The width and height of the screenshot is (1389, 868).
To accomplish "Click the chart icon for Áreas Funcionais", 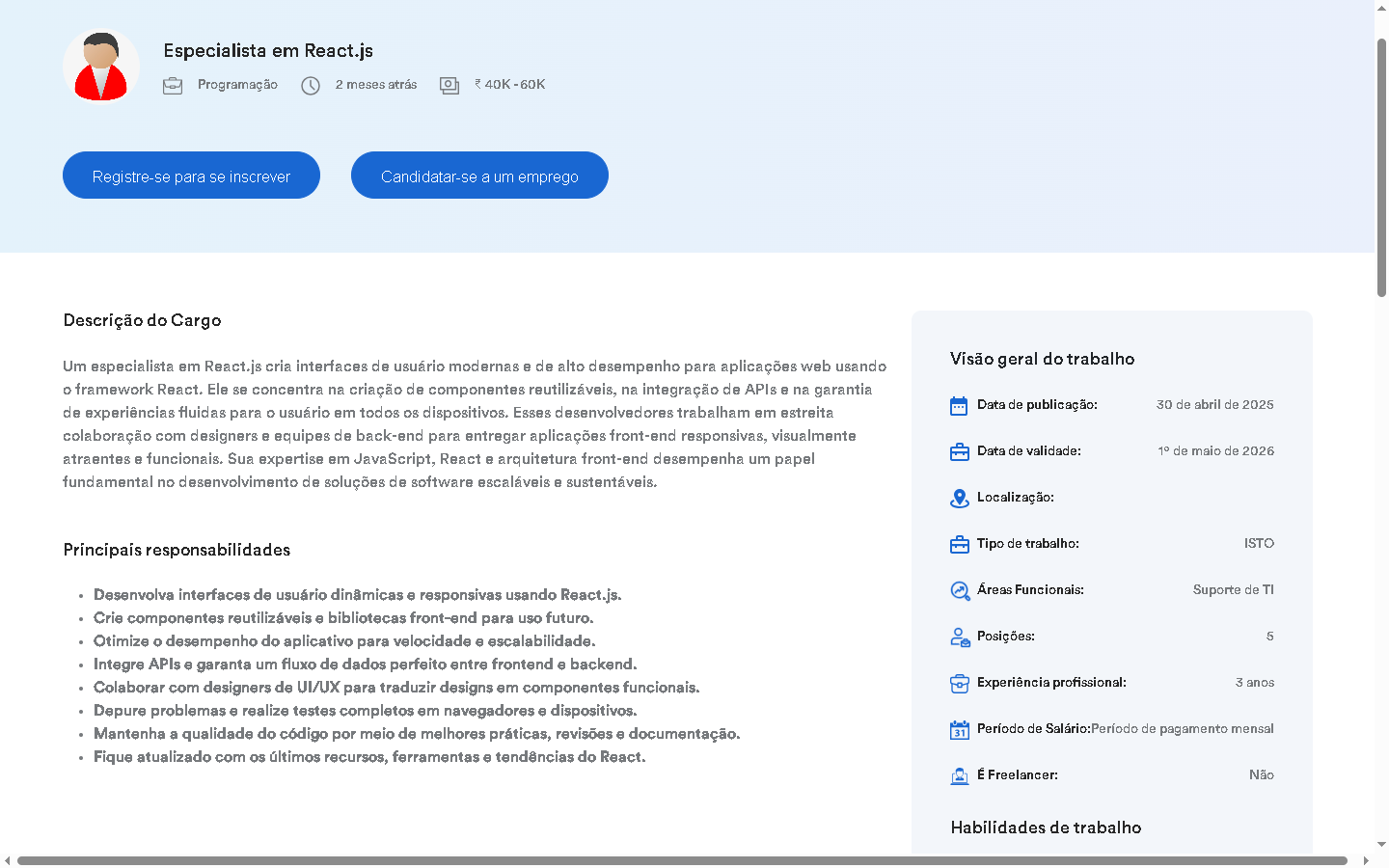I will pyautogui.click(x=959, y=591).
